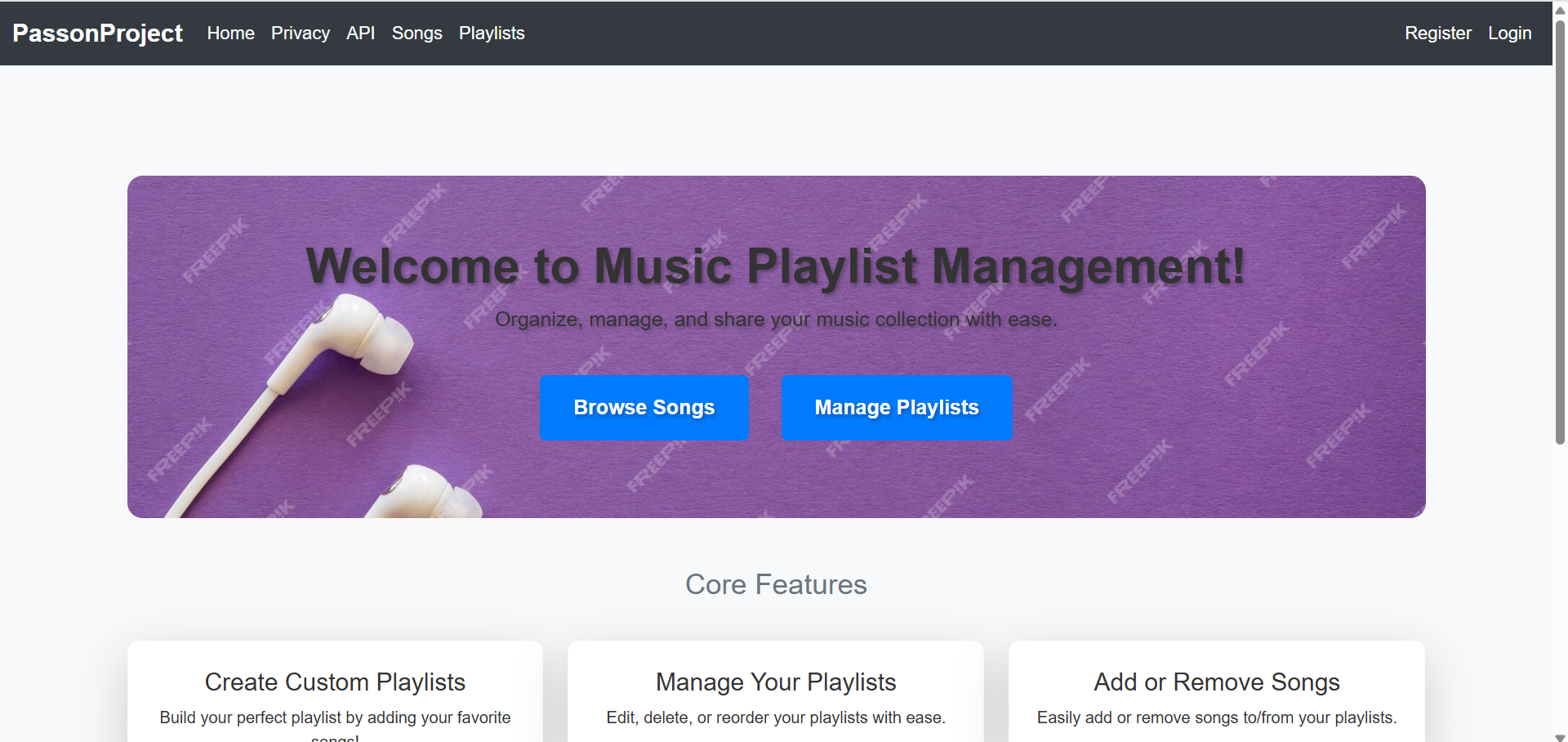Click the scrollbar up arrow
This screenshot has height=742, width=1568.
(x=1560, y=10)
